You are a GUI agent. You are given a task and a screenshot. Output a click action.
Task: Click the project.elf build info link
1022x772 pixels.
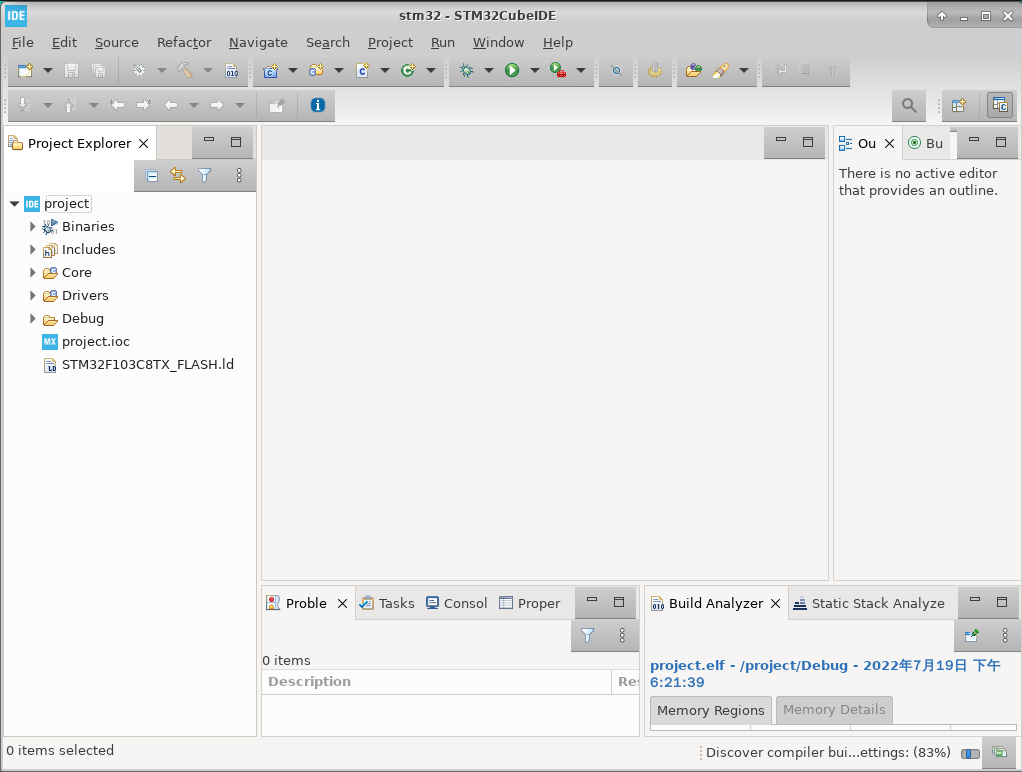tap(825, 674)
